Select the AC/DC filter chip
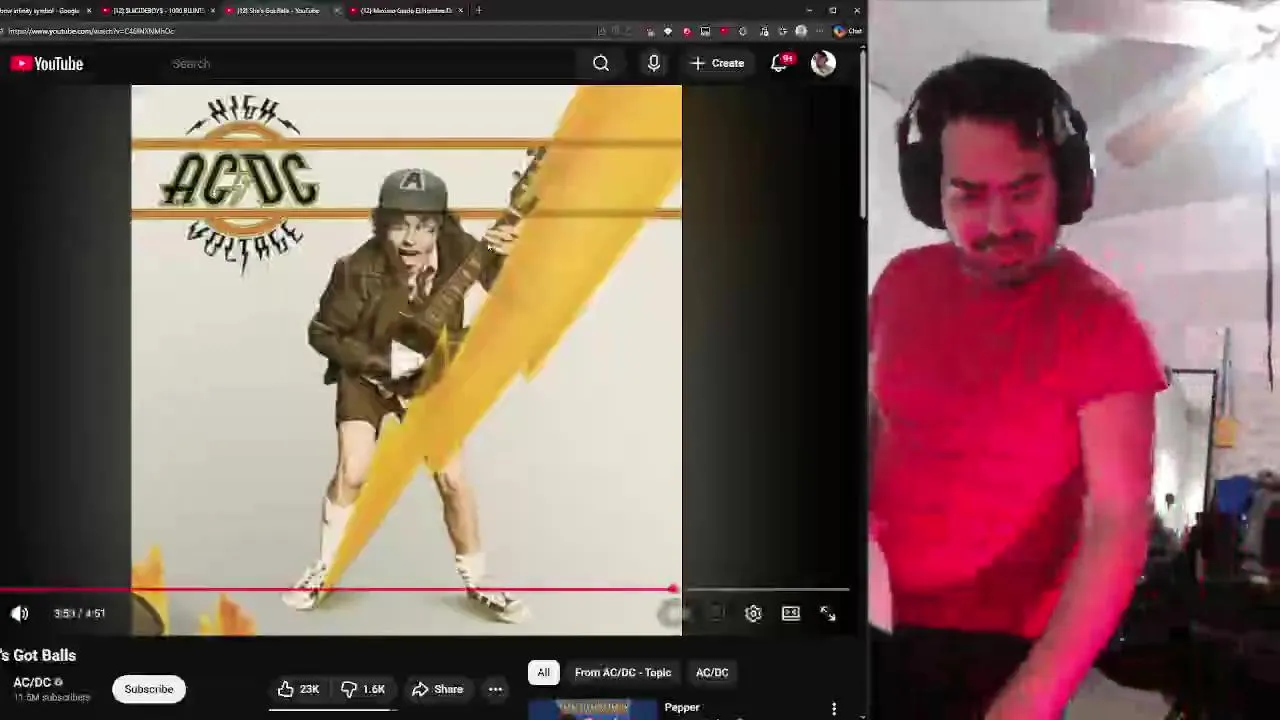 click(712, 673)
